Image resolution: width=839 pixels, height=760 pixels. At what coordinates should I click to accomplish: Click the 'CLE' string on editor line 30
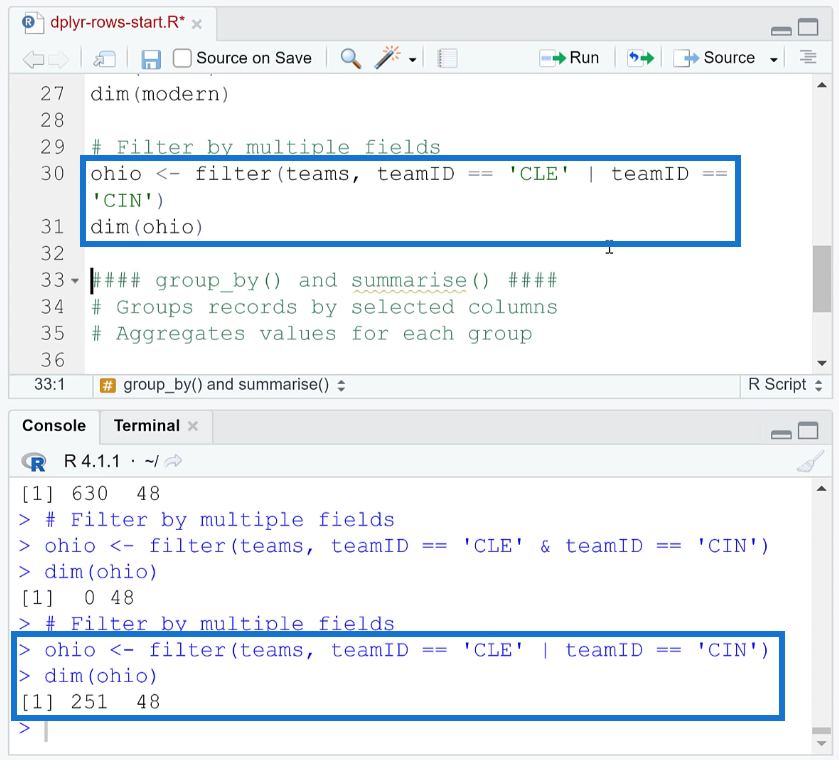(538, 174)
